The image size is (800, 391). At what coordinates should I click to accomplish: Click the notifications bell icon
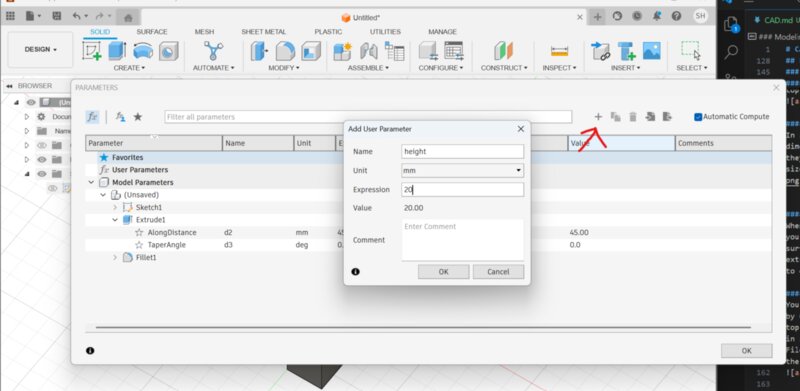[x=657, y=16]
